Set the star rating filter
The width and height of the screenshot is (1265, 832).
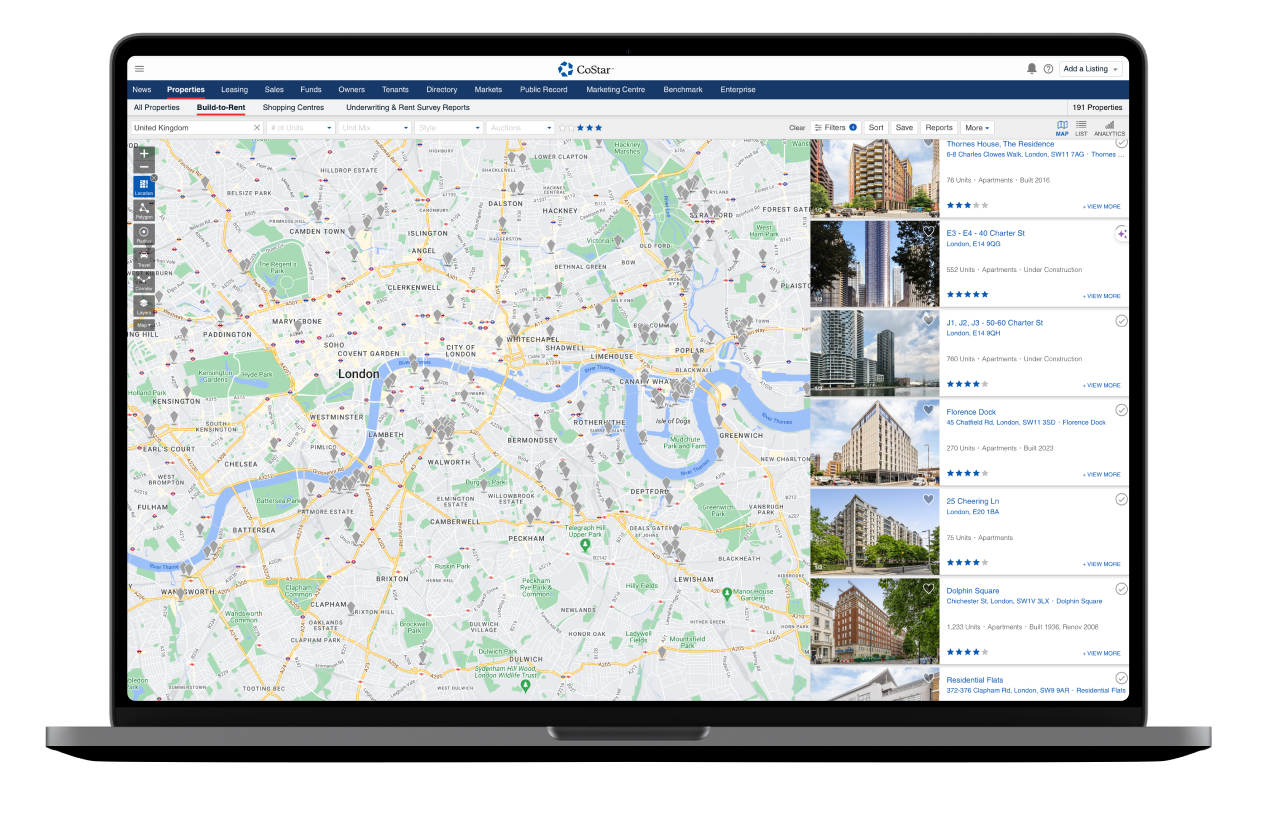pos(581,128)
